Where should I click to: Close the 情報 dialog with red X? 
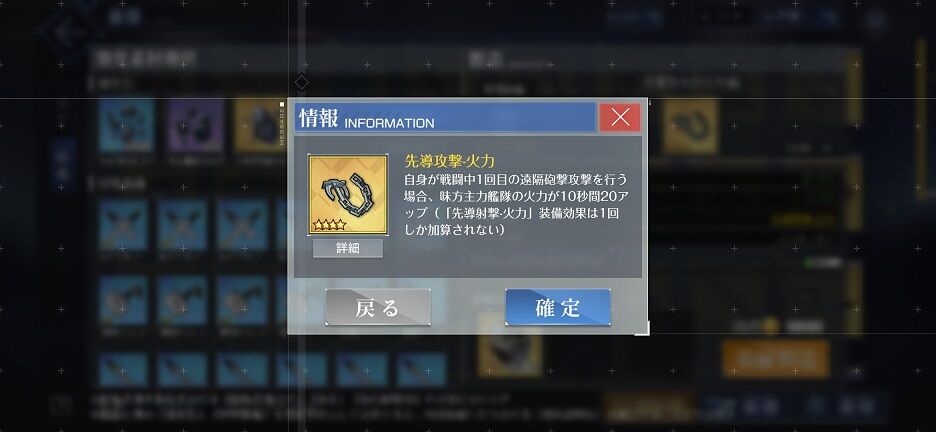[x=620, y=118]
